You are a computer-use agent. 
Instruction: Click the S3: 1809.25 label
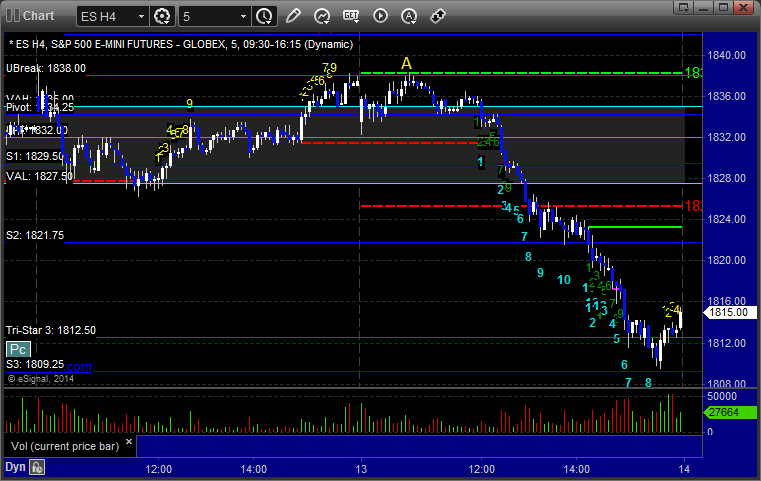click(x=34, y=365)
